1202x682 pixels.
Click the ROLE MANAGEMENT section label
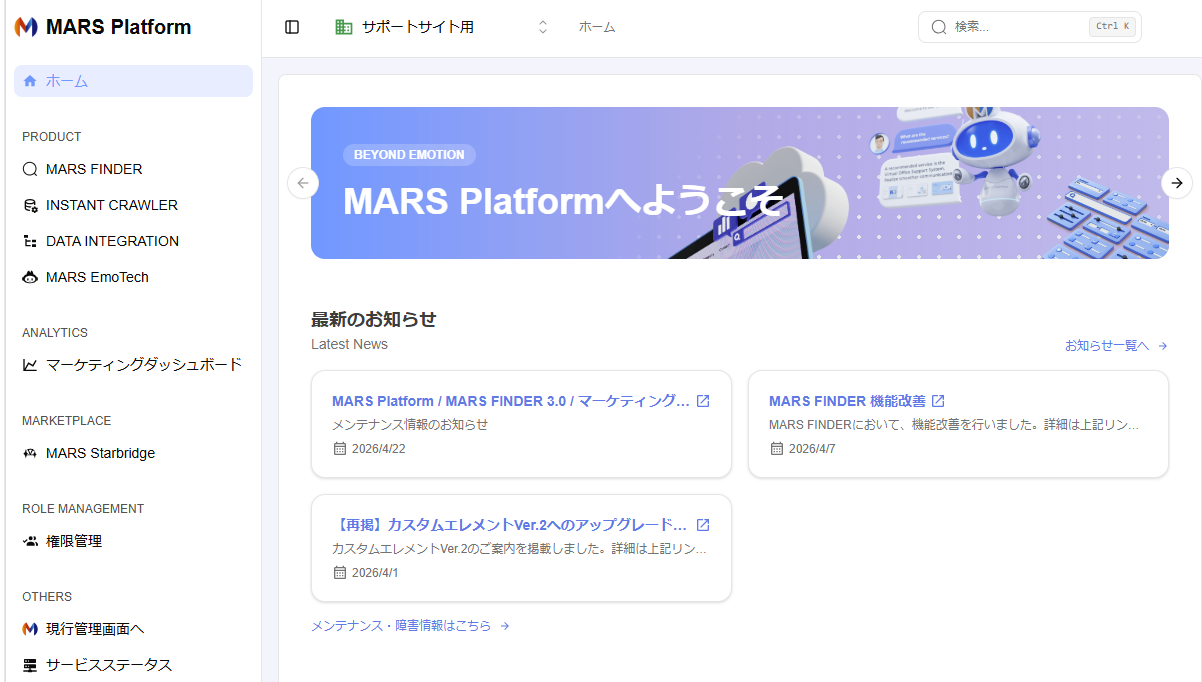click(x=83, y=509)
